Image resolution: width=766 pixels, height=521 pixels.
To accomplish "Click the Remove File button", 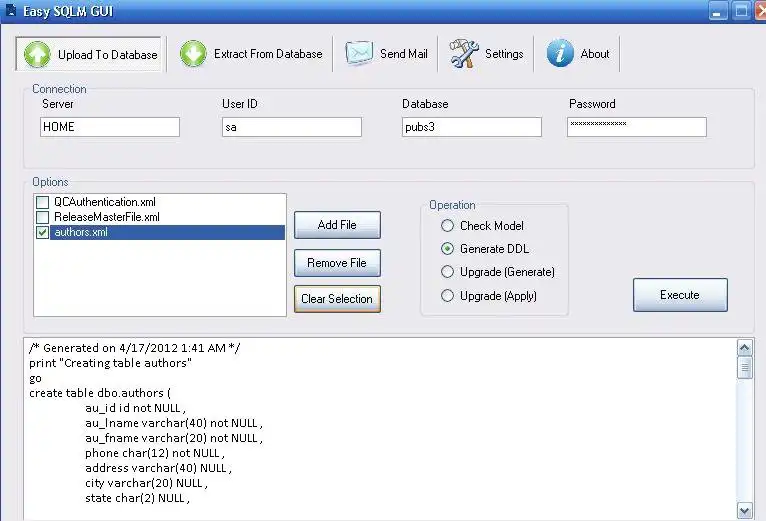I will click(x=337, y=263).
